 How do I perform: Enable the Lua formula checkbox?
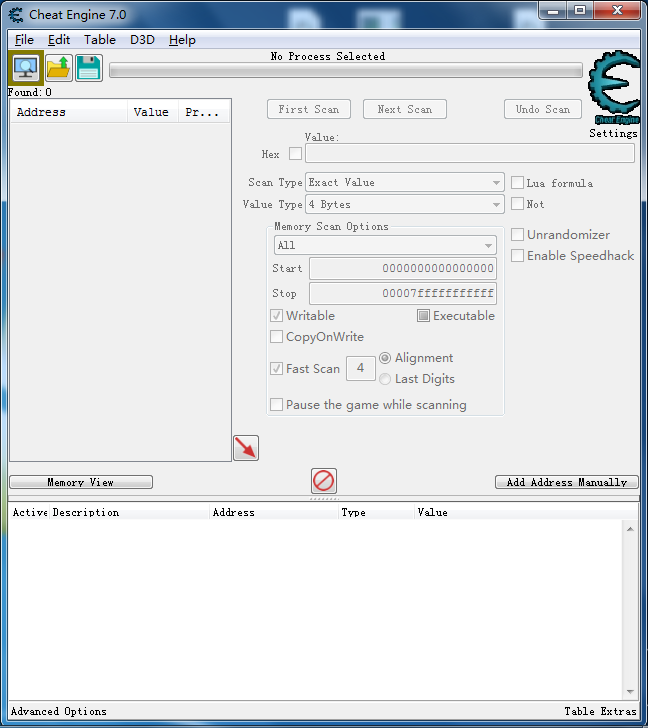tap(517, 182)
